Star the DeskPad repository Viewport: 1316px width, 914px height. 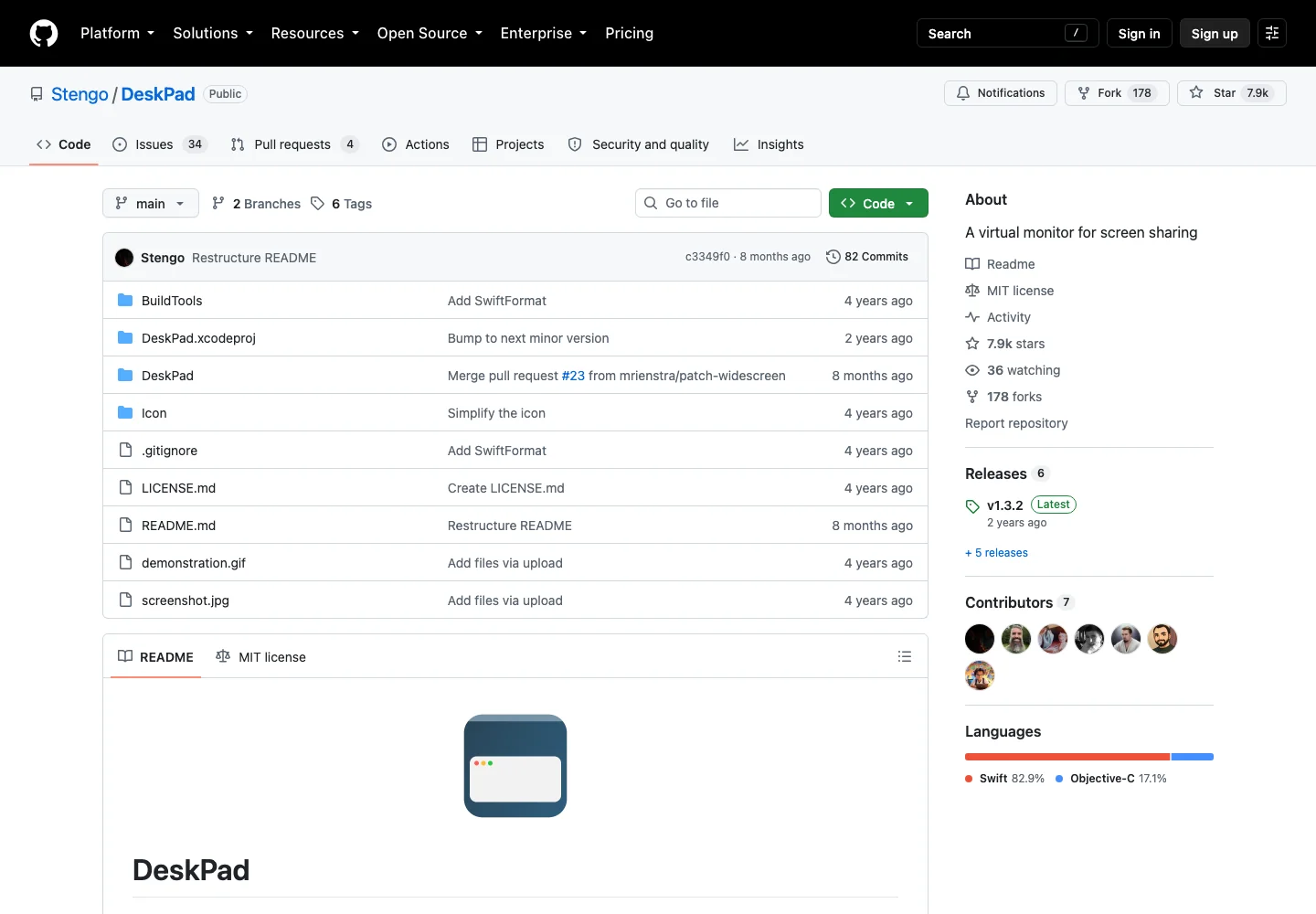(x=1232, y=93)
